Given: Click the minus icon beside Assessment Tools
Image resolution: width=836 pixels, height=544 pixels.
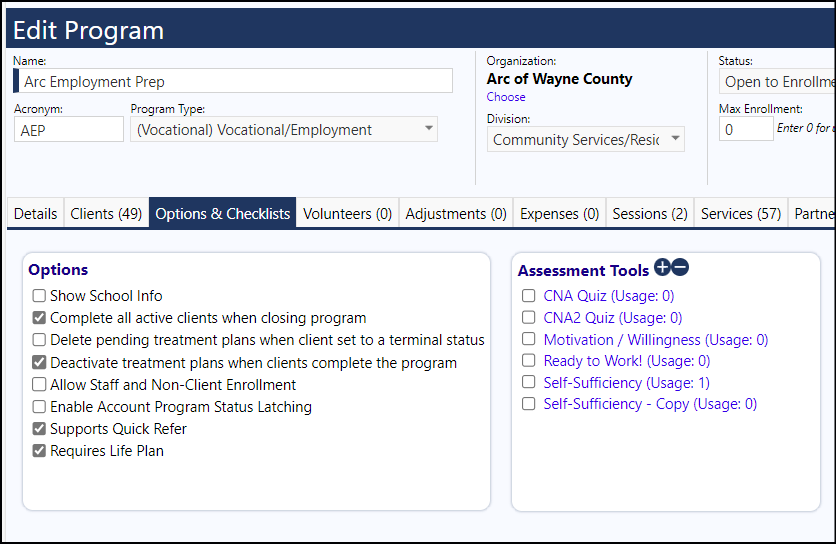Looking at the screenshot, I should click(x=680, y=267).
